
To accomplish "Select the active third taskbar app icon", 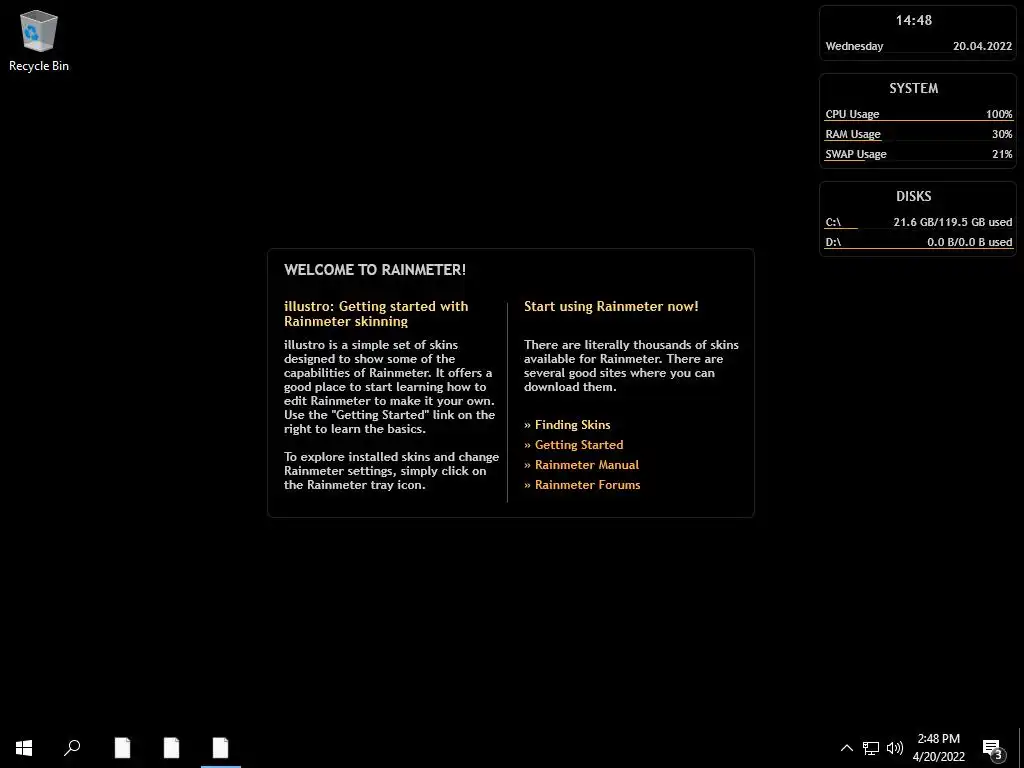I will tap(221, 748).
